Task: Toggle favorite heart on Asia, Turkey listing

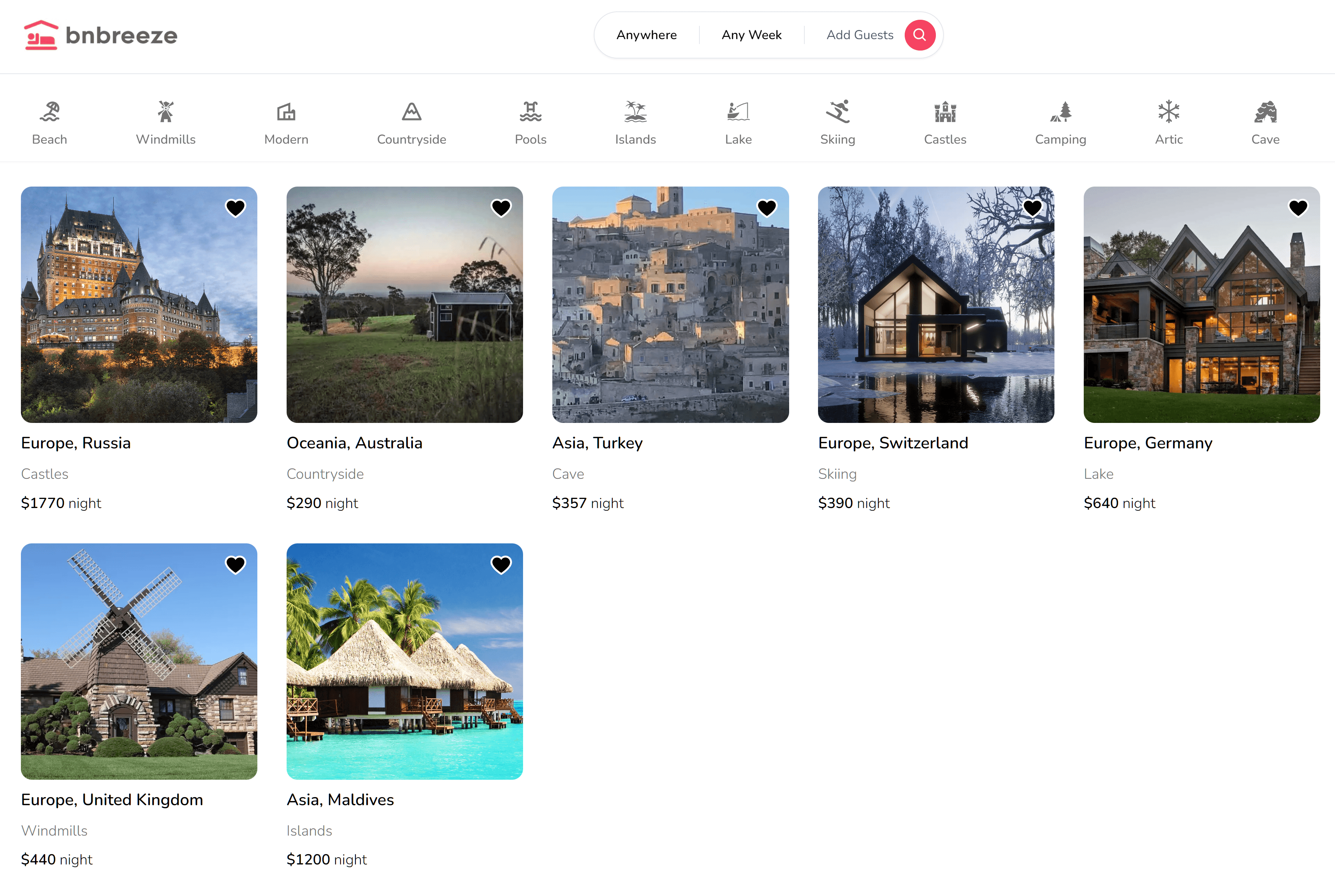Action: point(767,208)
